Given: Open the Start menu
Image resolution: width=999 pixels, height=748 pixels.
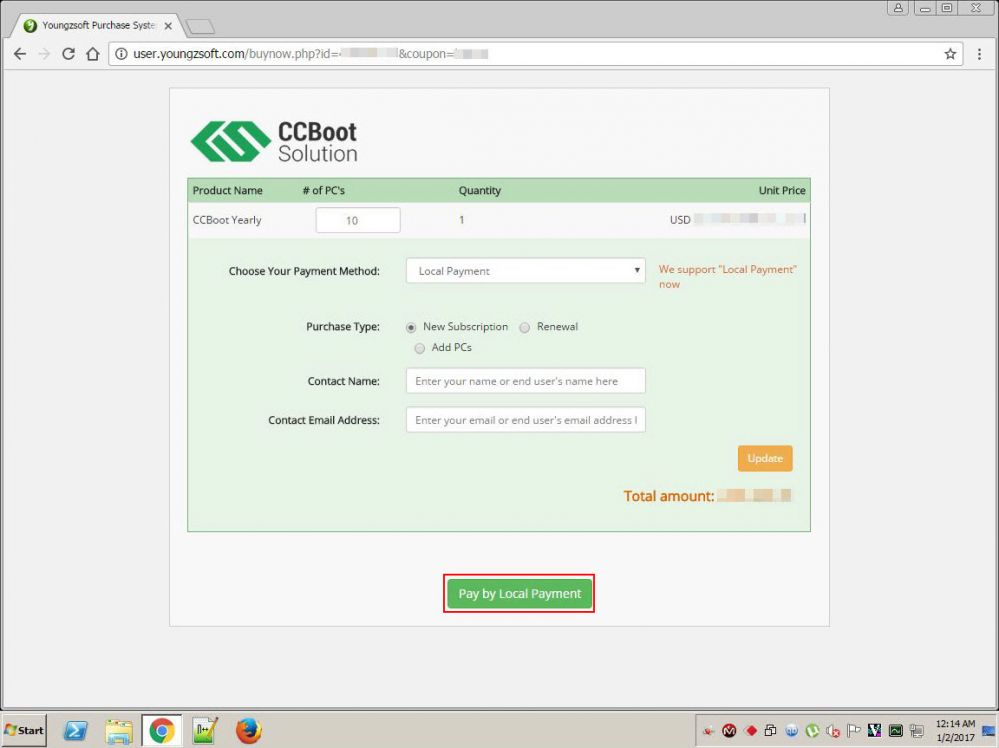Looking at the screenshot, I should pyautogui.click(x=22, y=730).
